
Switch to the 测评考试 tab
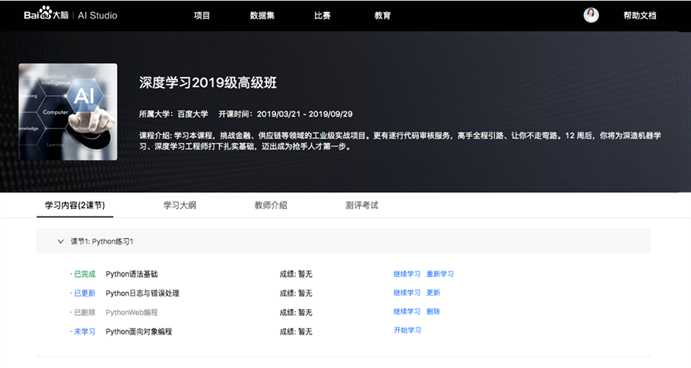pos(361,205)
